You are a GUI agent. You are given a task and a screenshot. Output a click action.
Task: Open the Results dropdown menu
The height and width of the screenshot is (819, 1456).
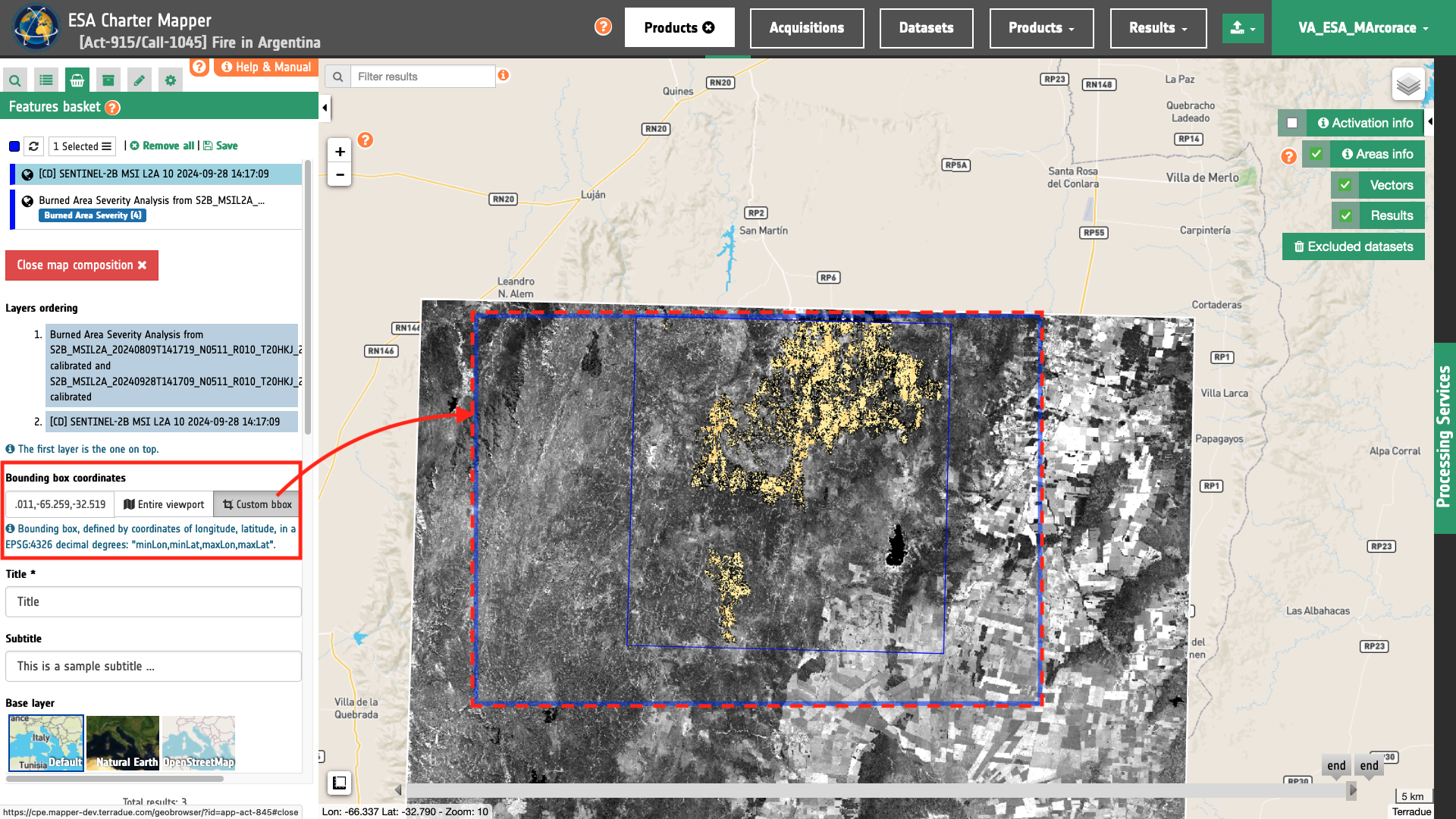click(x=1158, y=28)
